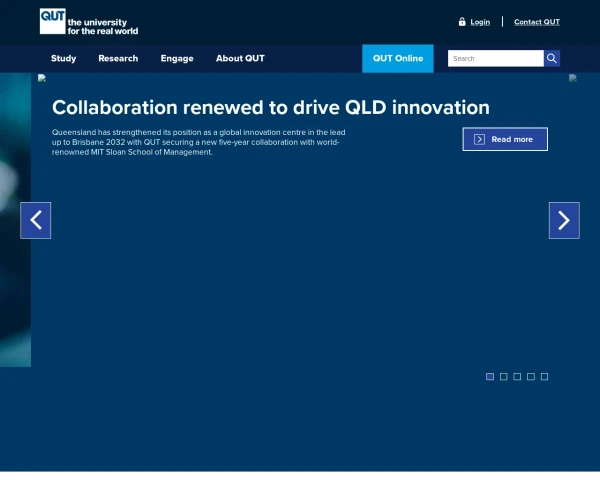Select the fifth carousel indicator
The image size is (600, 480).
[544, 377]
